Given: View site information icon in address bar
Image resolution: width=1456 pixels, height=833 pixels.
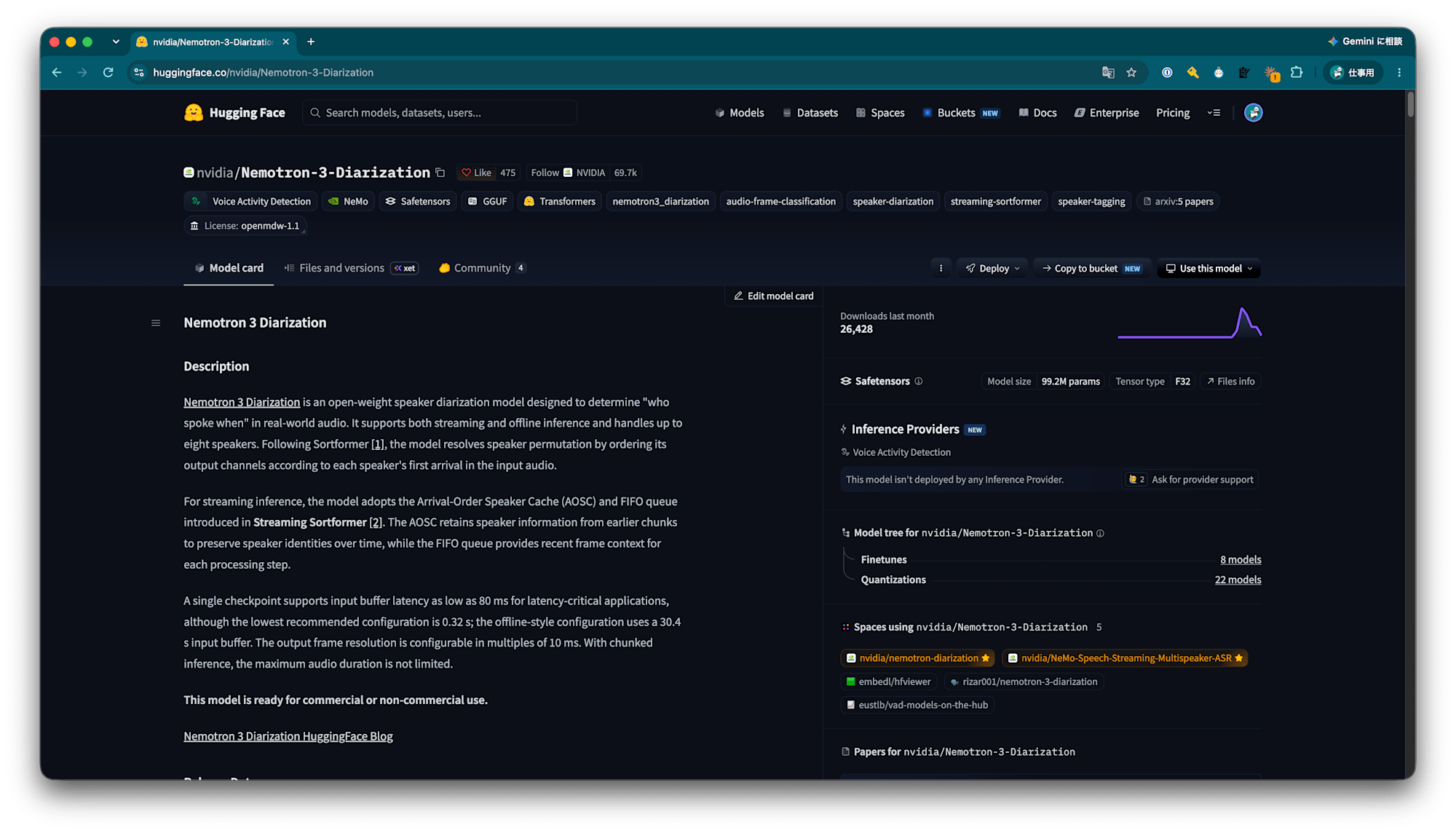Looking at the screenshot, I should point(139,72).
